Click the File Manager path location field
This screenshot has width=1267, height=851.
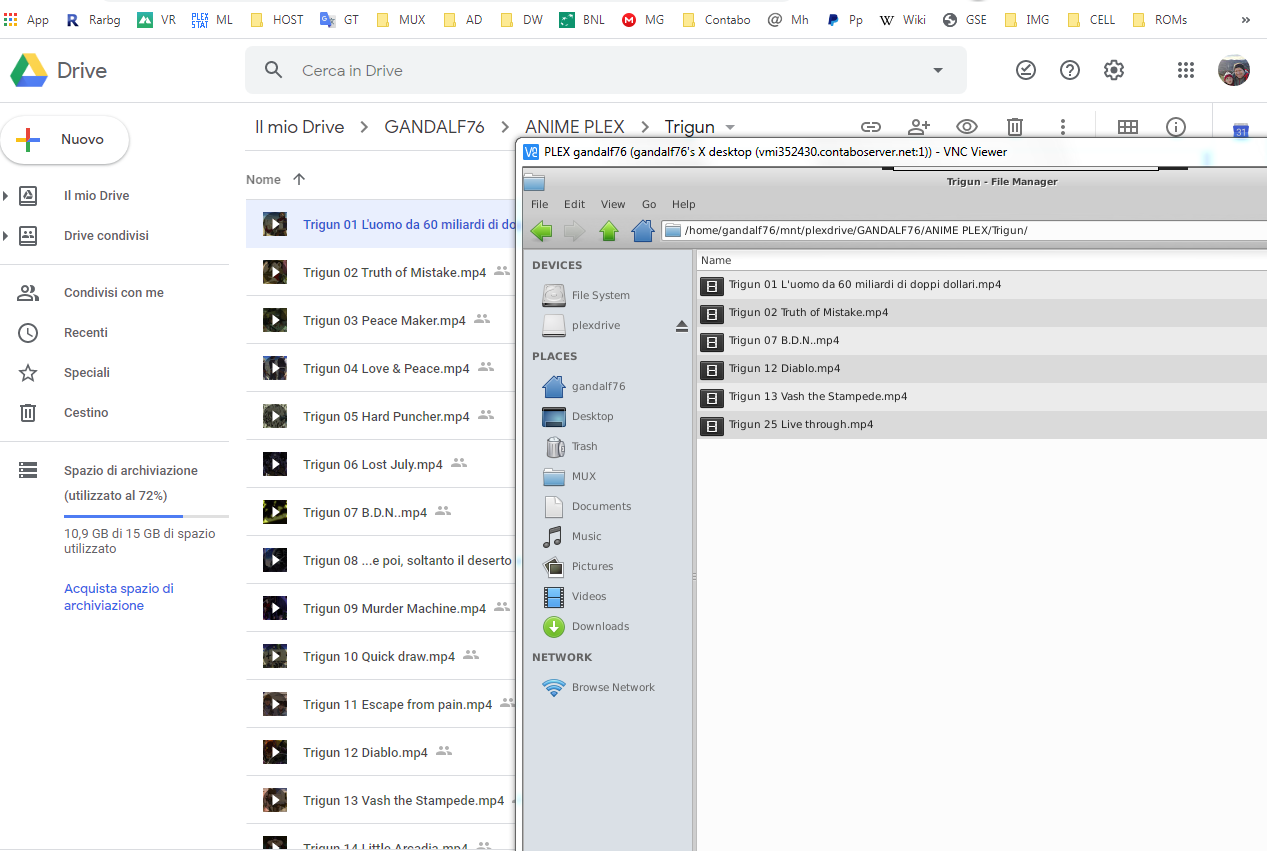pos(963,231)
